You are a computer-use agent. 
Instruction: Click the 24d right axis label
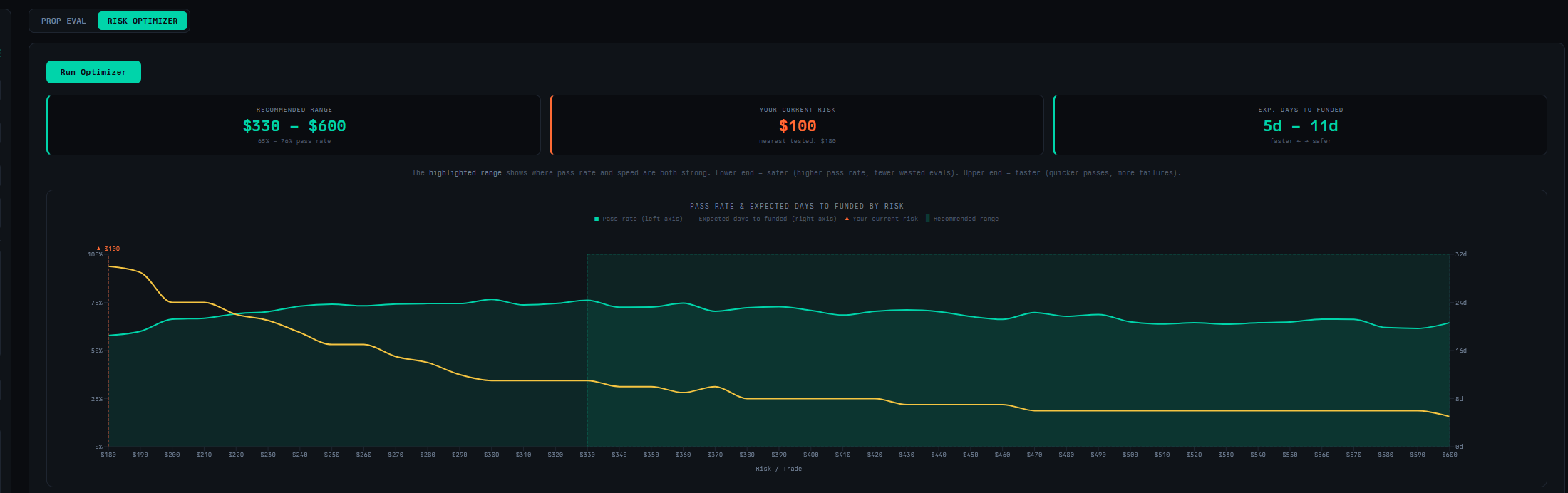coord(1461,303)
